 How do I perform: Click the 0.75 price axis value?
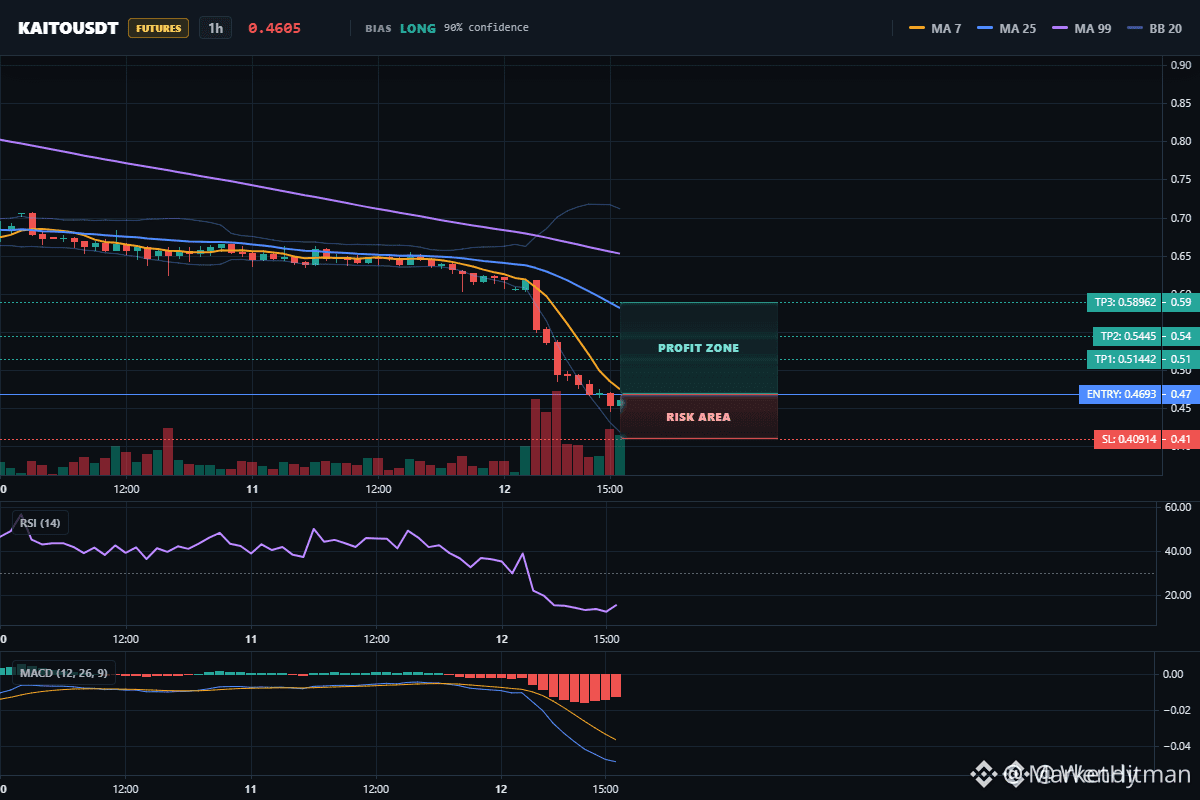(1180, 180)
